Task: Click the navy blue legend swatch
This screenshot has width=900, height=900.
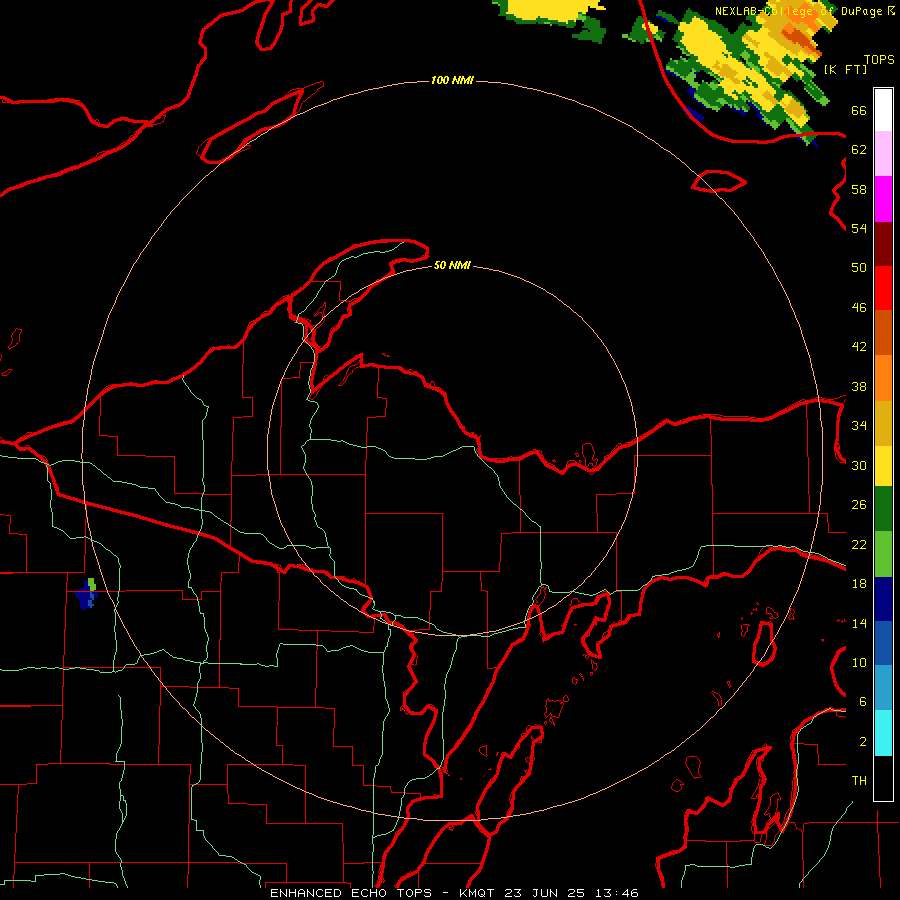Action: (x=883, y=599)
